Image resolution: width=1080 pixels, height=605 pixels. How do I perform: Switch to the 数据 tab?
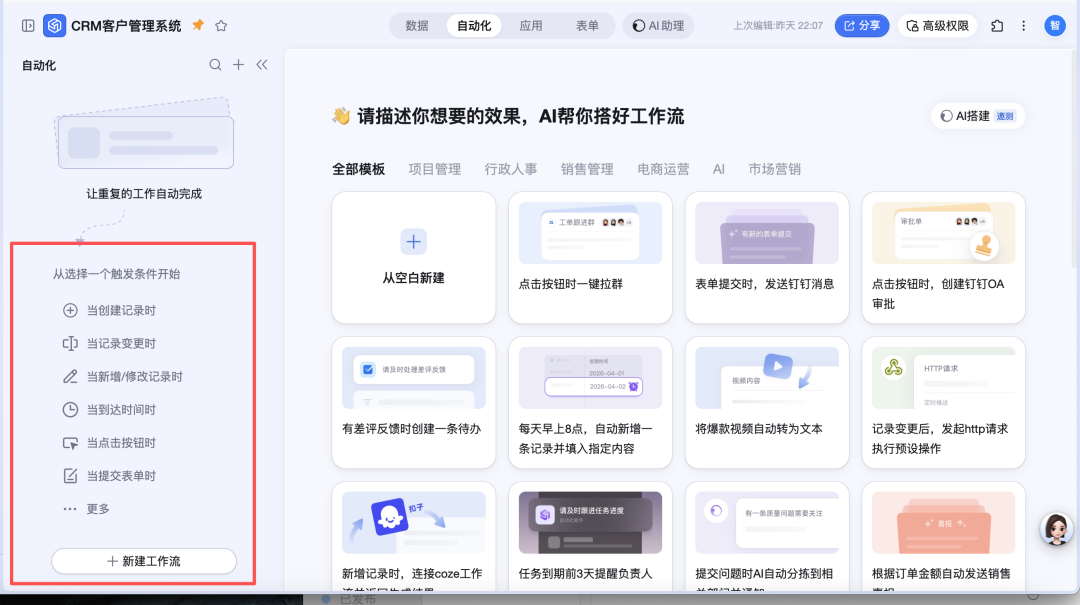pos(417,26)
